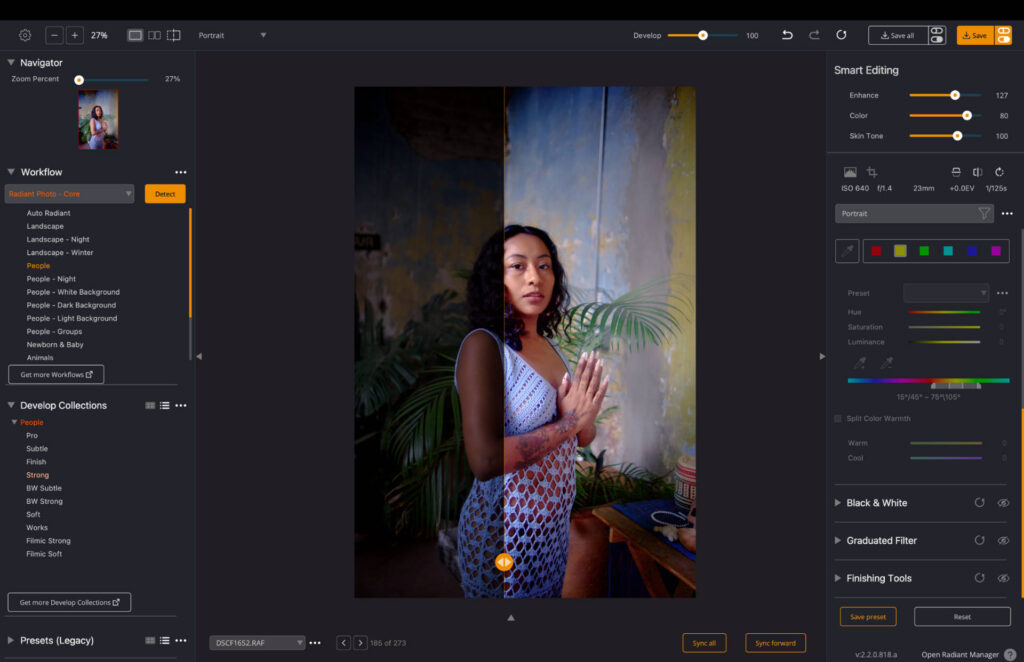Viewport: 1024px width, 662px height.
Task: Collapse the Navigator panel
Action: coord(10,63)
